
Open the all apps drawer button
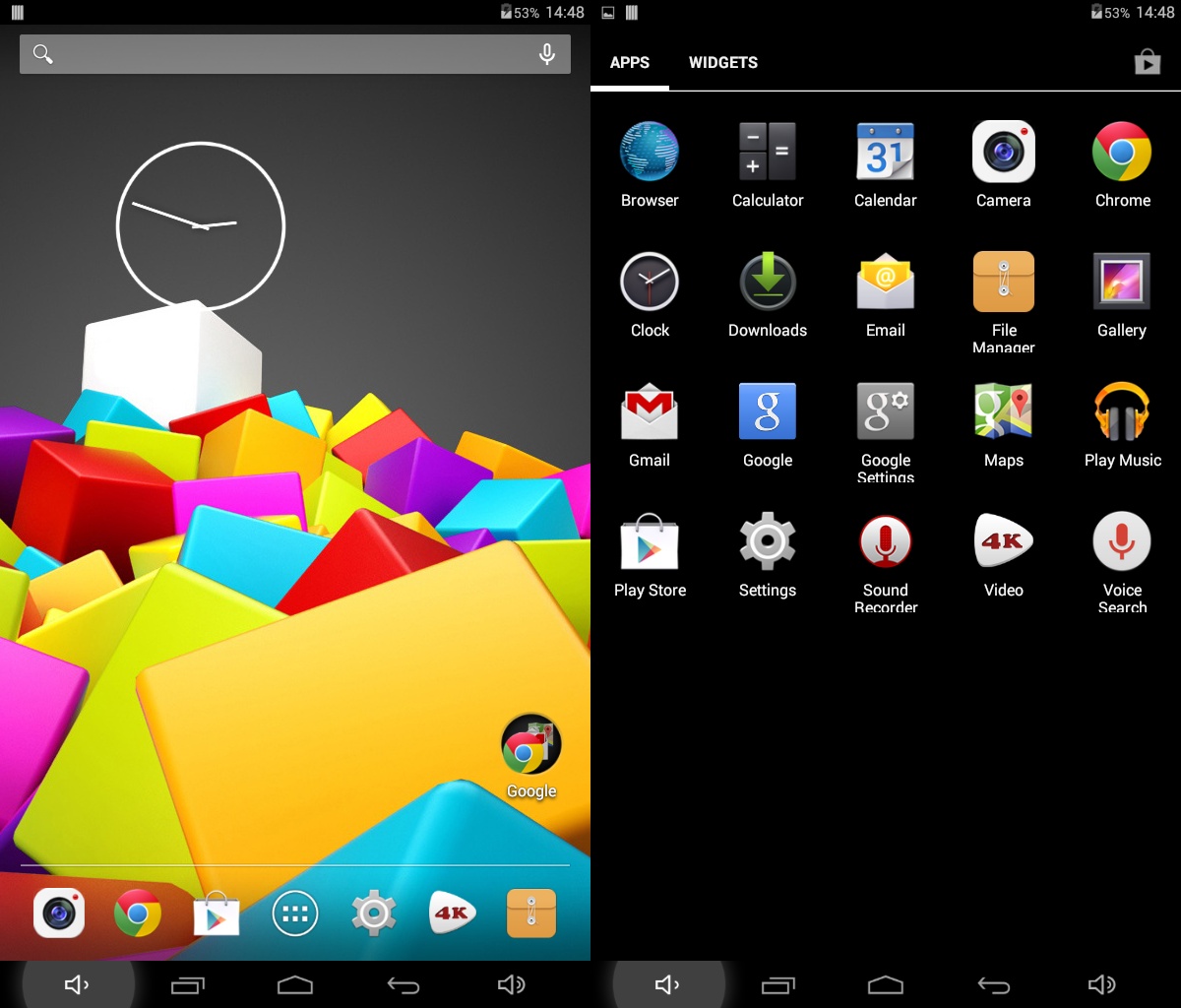(295, 913)
